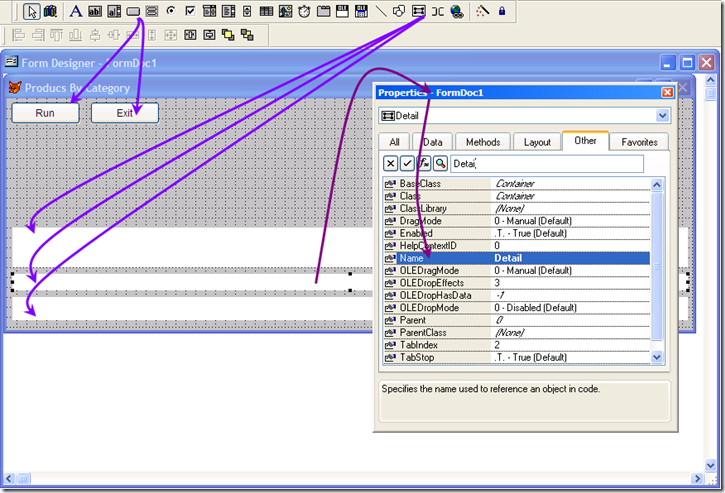The image size is (725, 493).
Task: Click Align Left Sides layout icon
Action: (x=18, y=35)
